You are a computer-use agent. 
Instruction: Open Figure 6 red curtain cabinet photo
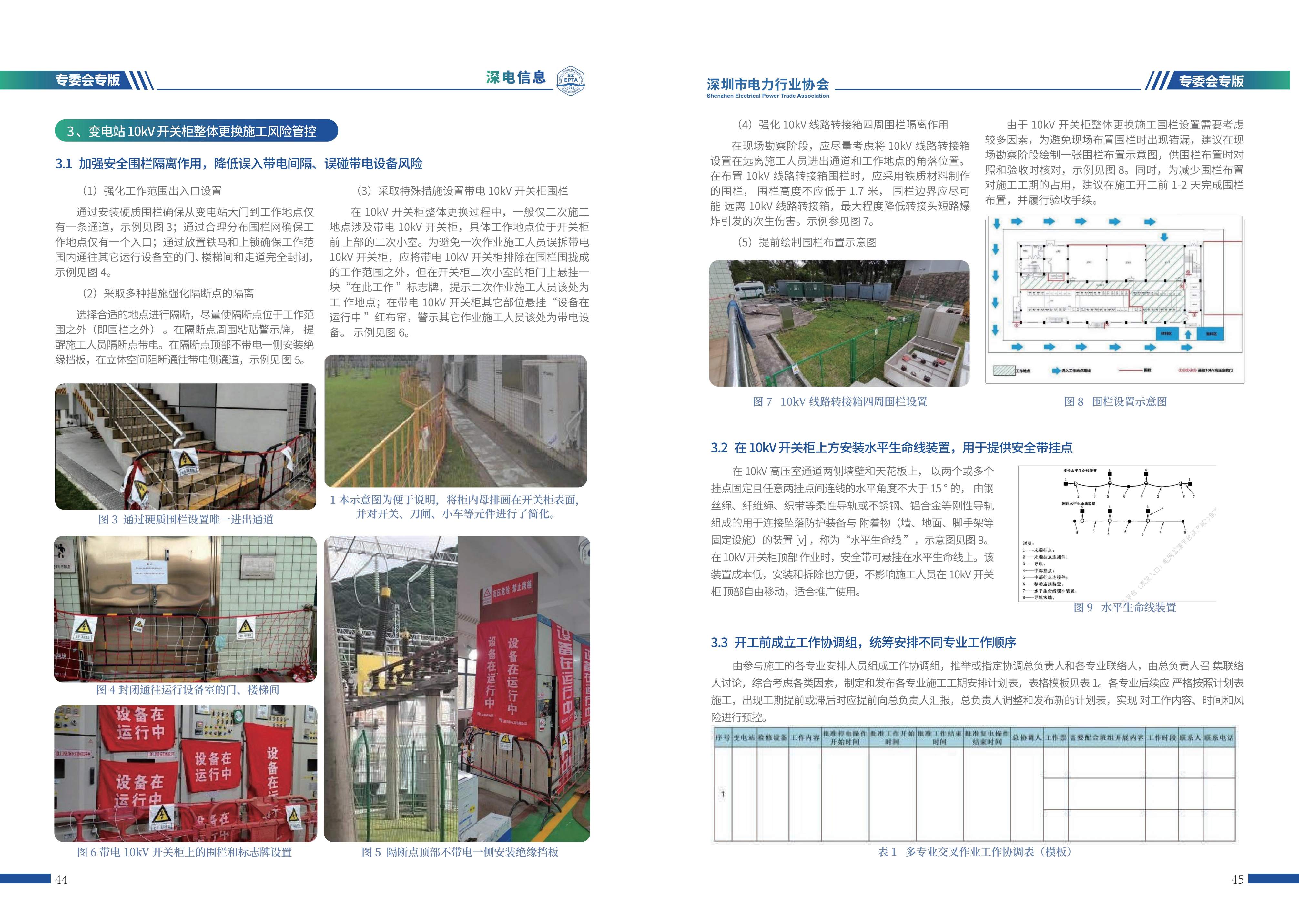(x=186, y=773)
